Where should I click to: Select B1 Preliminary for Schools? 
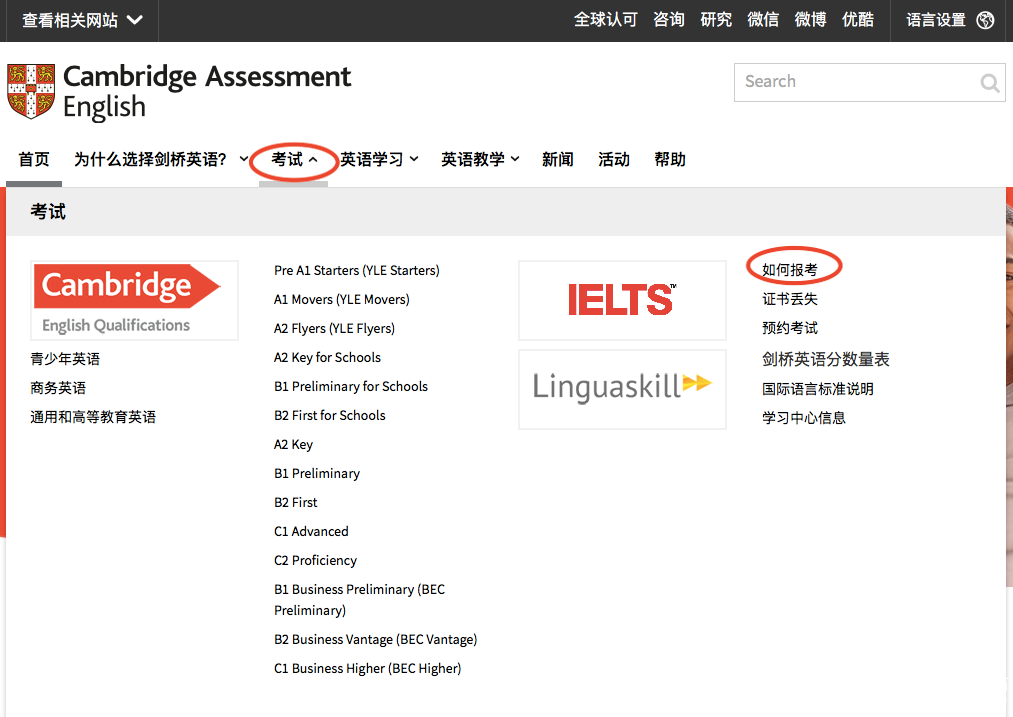[x=351, y=386]
